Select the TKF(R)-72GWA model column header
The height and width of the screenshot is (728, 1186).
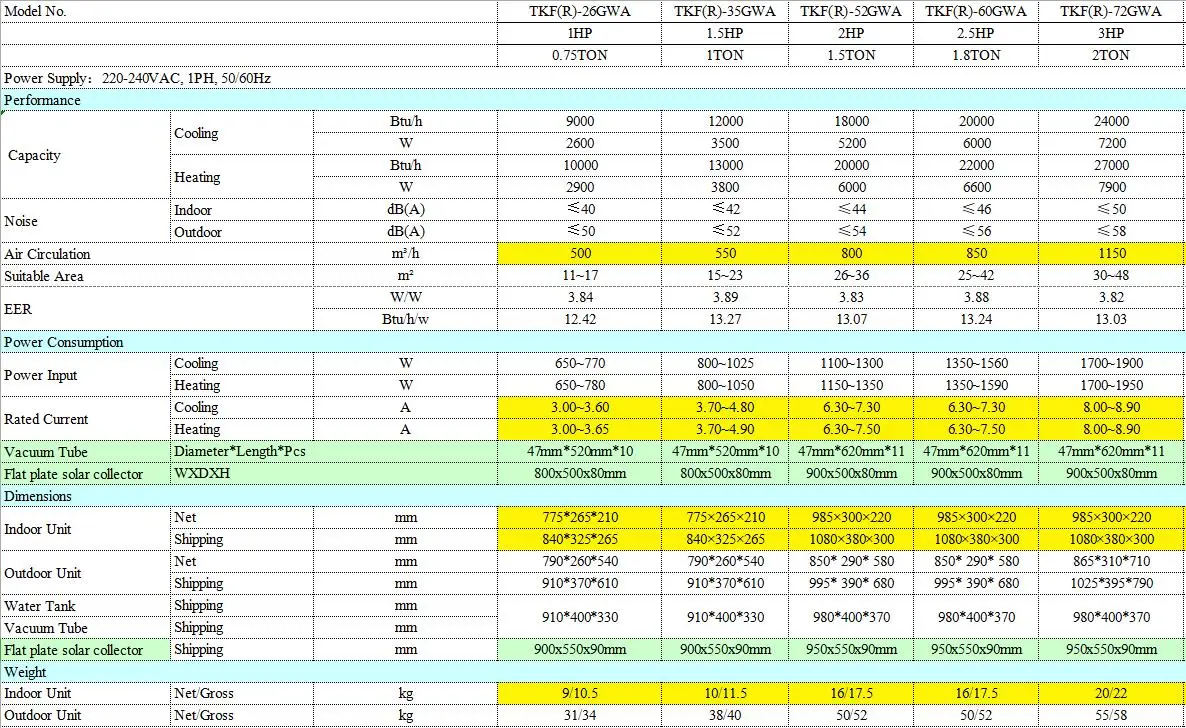pyautogui.click(x=1112, y=11)
